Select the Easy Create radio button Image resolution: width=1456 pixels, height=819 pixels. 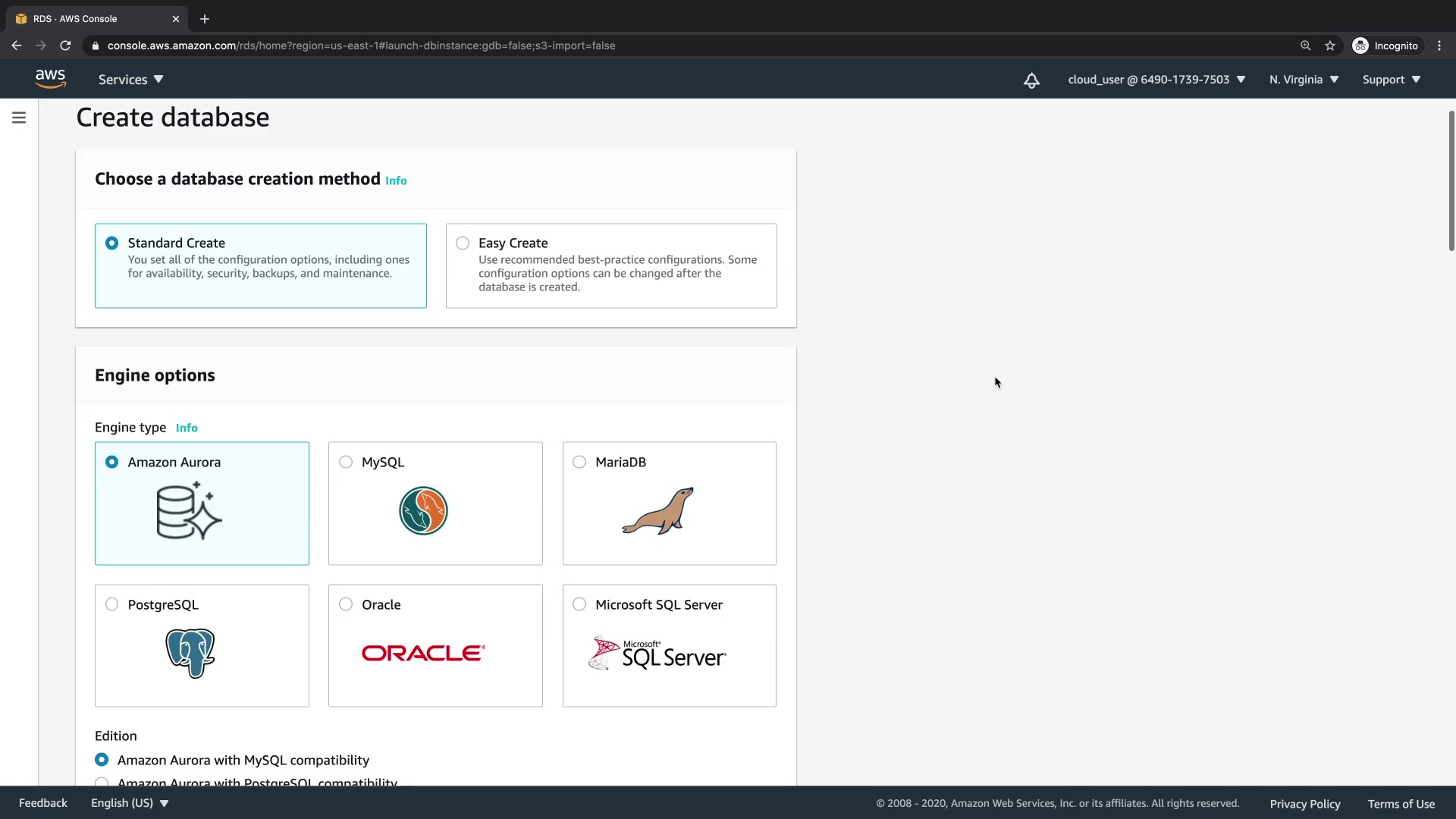463,243
